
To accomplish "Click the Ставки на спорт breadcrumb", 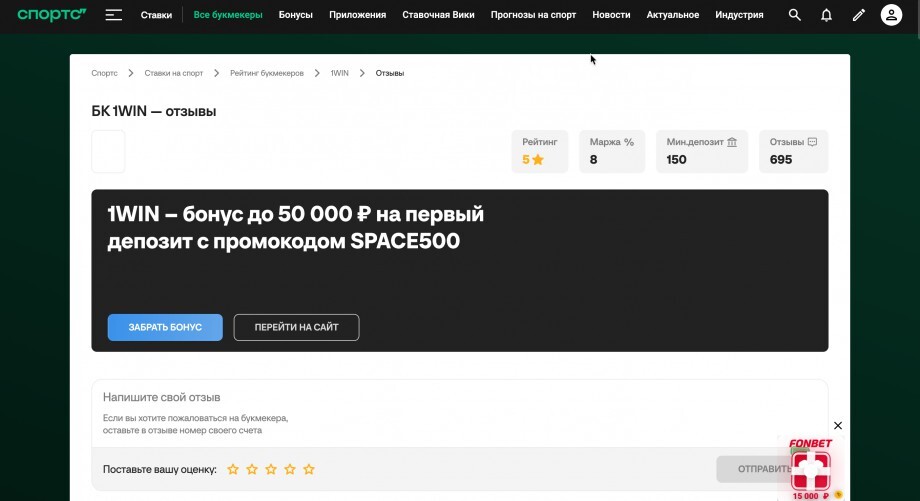I will 173,73.
